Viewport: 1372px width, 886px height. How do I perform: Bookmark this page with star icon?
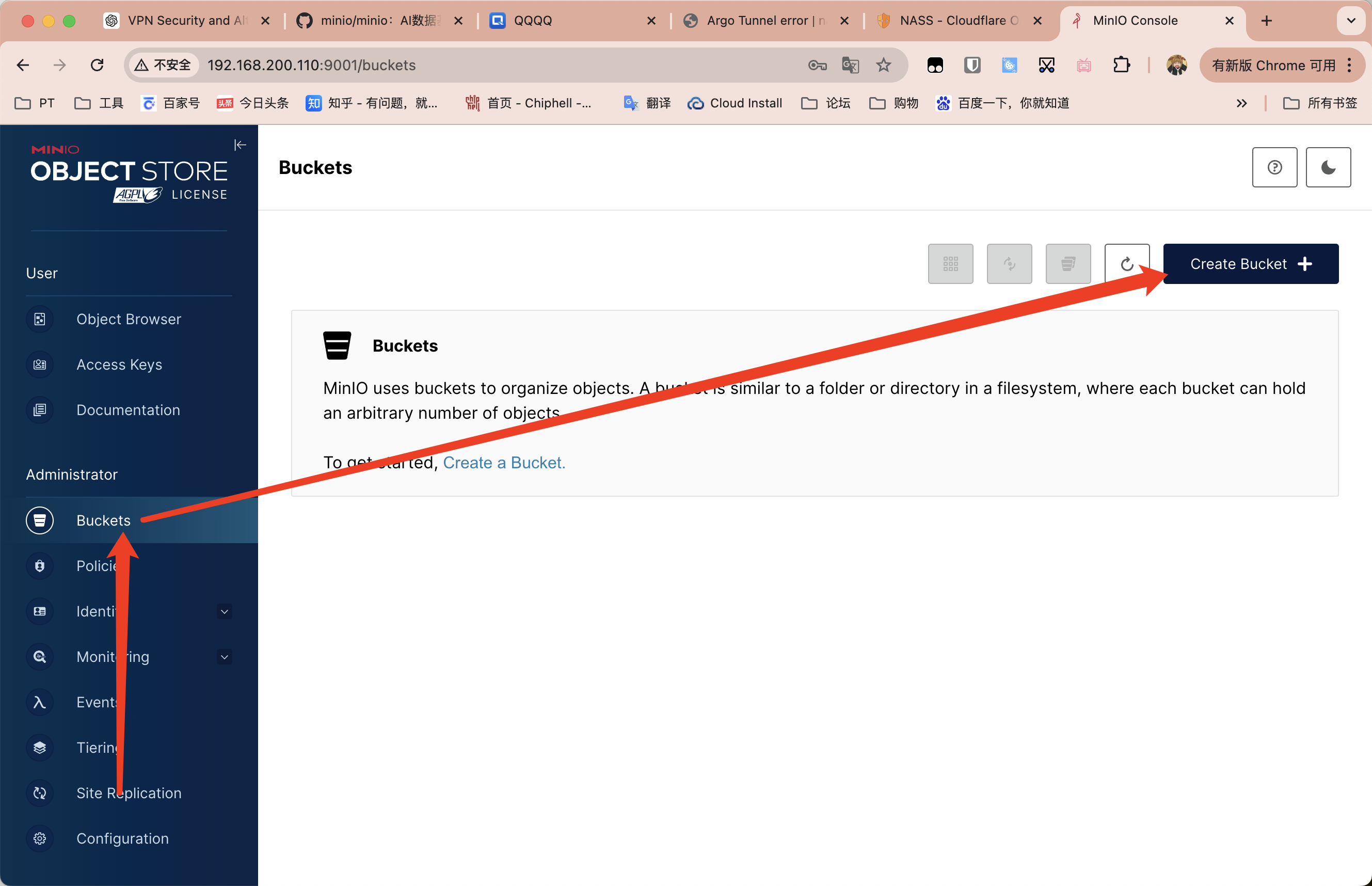point(883,65)
